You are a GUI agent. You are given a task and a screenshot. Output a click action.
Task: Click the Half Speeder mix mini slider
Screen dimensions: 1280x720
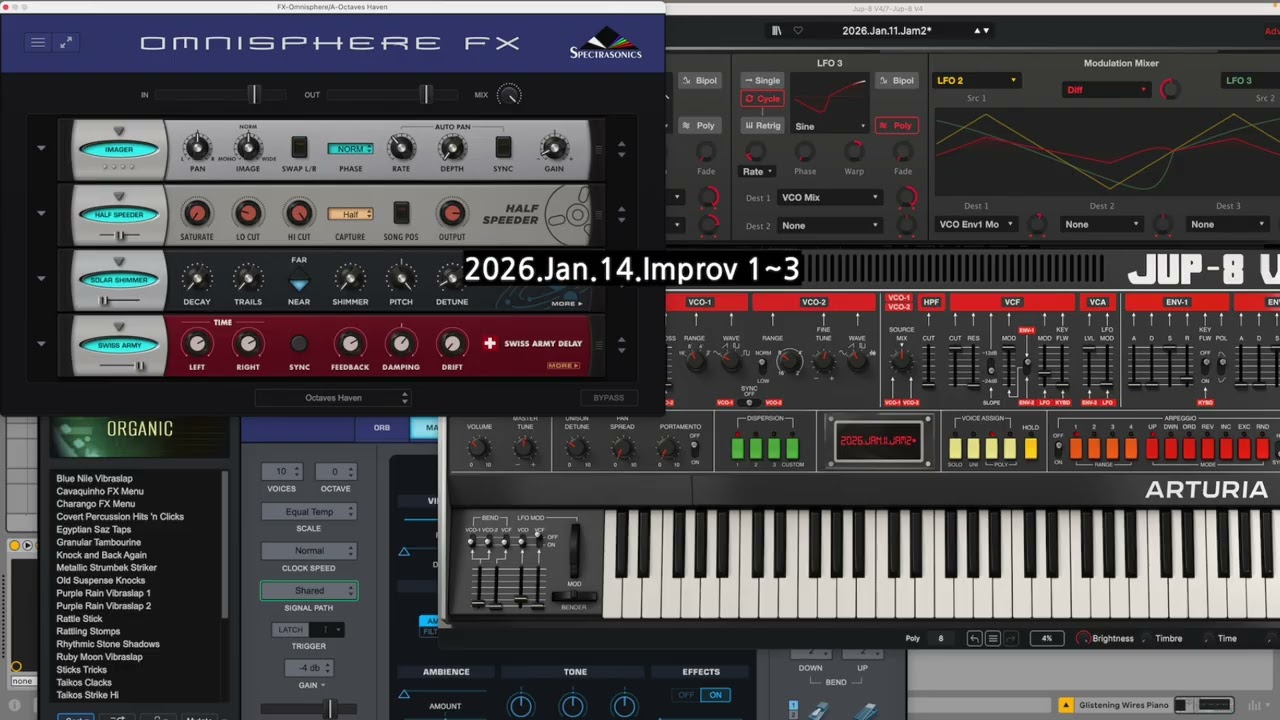coord(120,235)
